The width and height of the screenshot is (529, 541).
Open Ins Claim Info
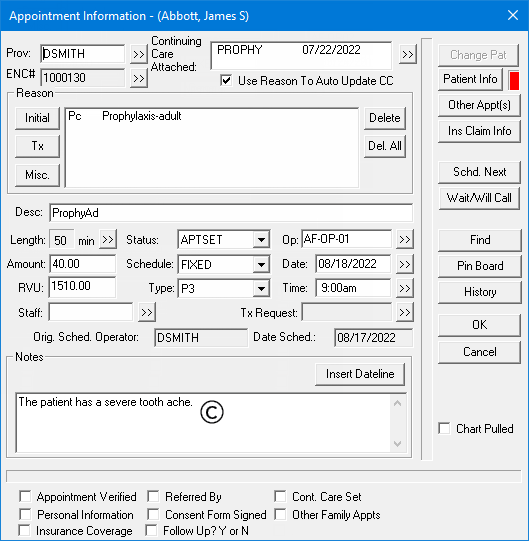(x=479, y=131)
